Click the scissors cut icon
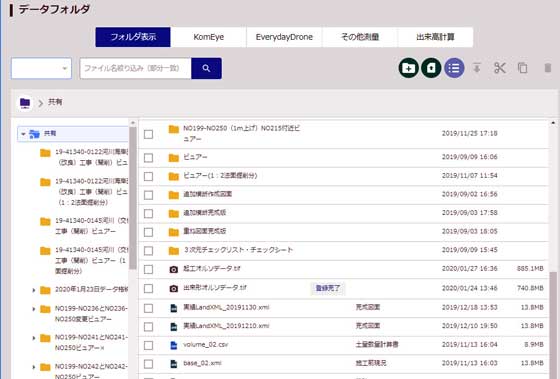The image size is (560, 379). tap(500, 68)
